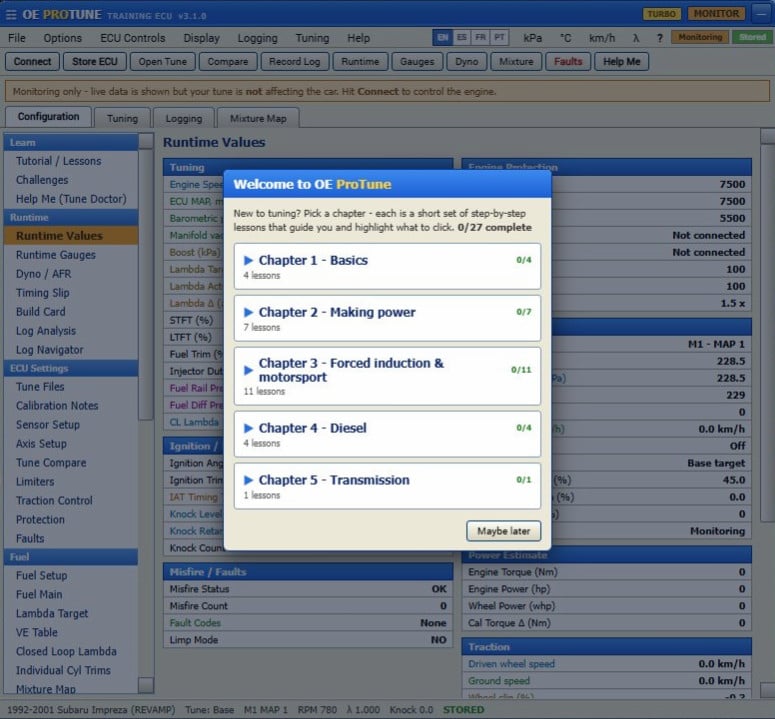Click the Store ECU toolbar button
The width and height of the screenshot is (775, 719).
coord(94,62)
